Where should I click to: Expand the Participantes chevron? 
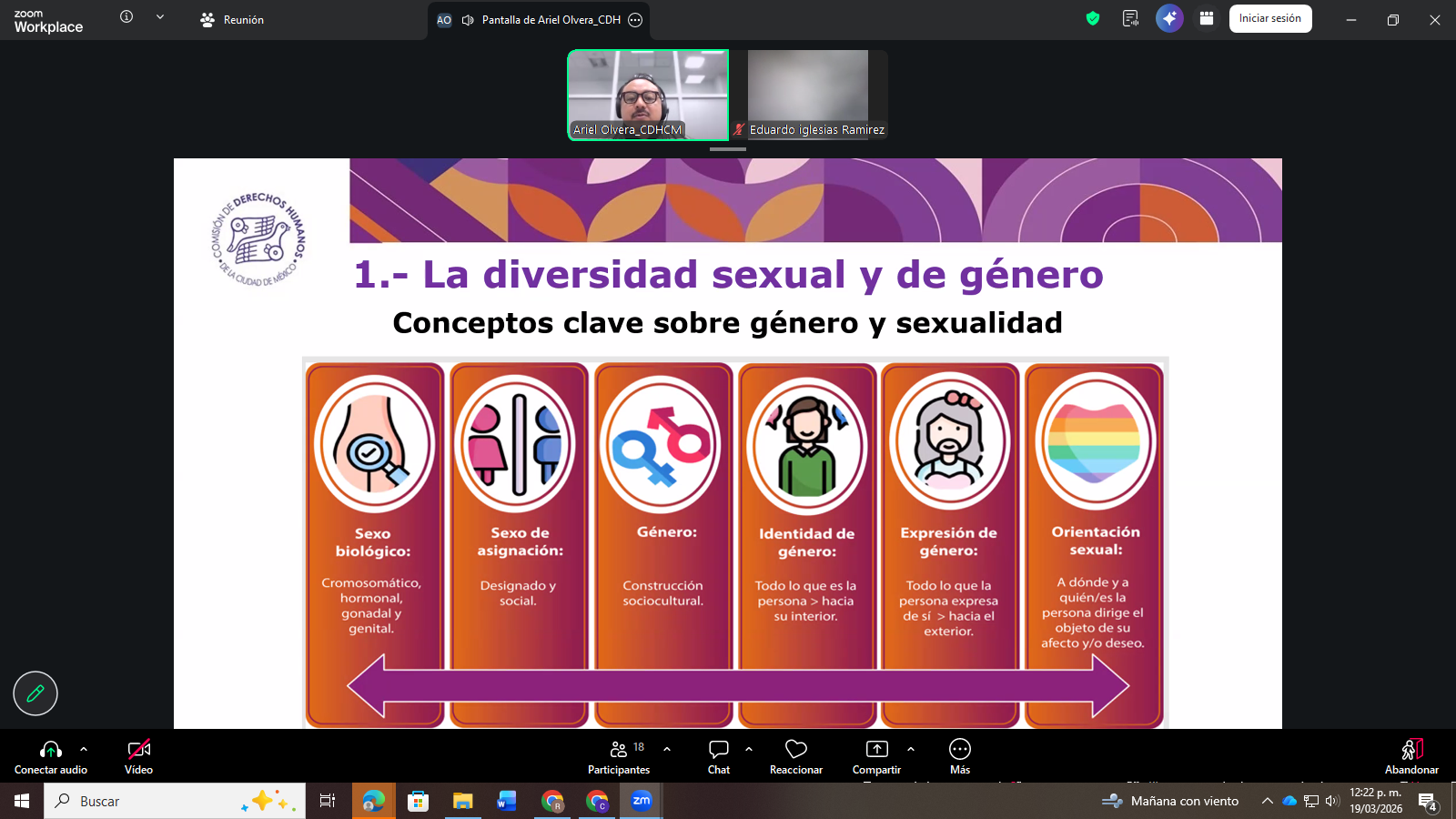[668, 750]
